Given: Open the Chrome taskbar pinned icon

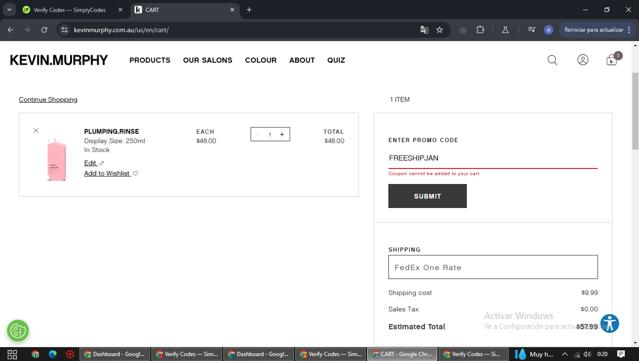Looking at the screenshot, I should (35, 354).
